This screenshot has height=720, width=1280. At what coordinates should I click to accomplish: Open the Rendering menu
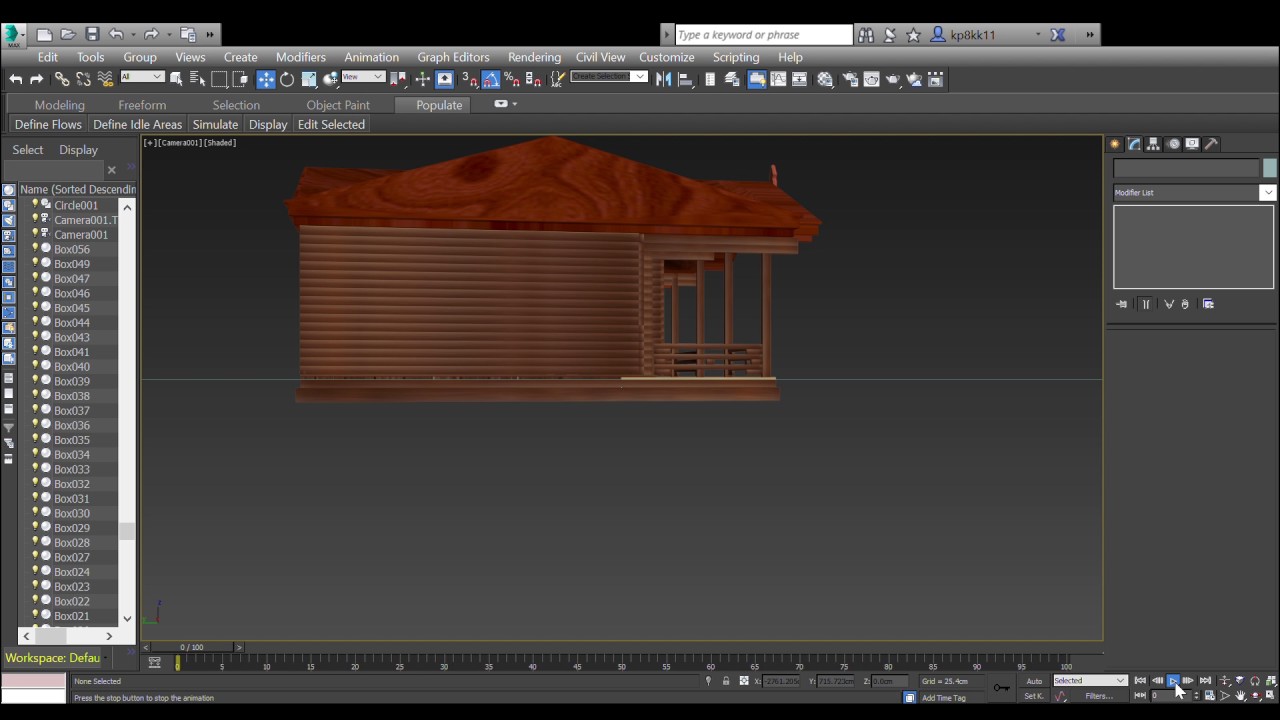[x=534, y=57]
